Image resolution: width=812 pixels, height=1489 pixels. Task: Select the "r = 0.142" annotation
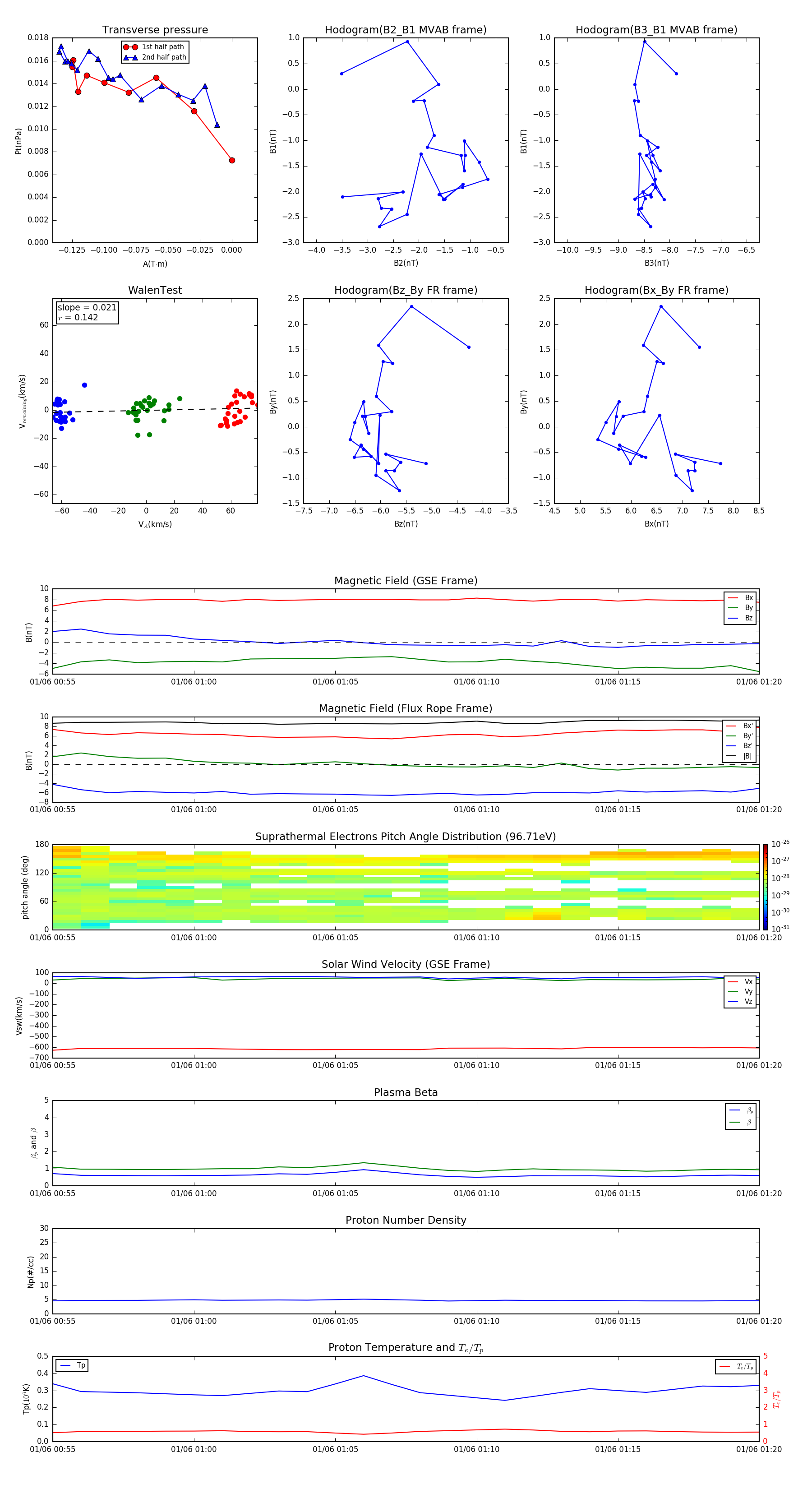[78, 317]
